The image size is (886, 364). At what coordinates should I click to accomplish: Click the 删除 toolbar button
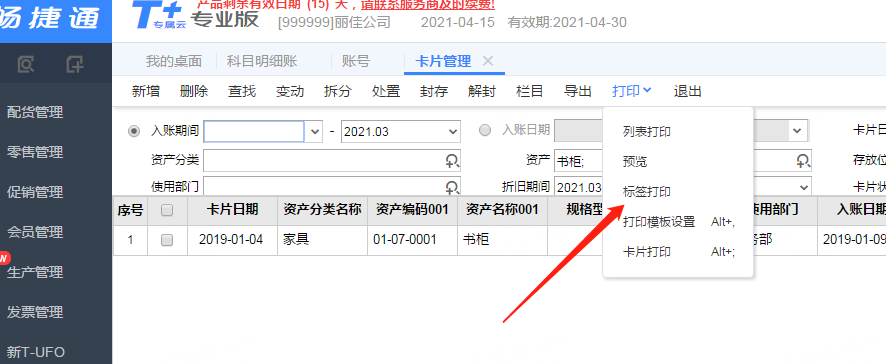tap(194, 91)
